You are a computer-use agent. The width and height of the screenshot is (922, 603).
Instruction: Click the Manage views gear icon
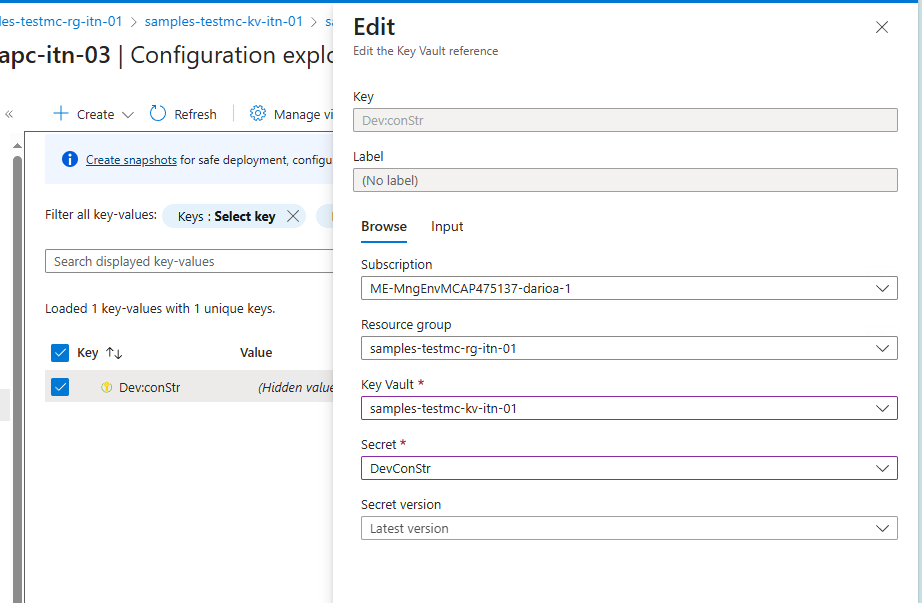coord(258,114)
